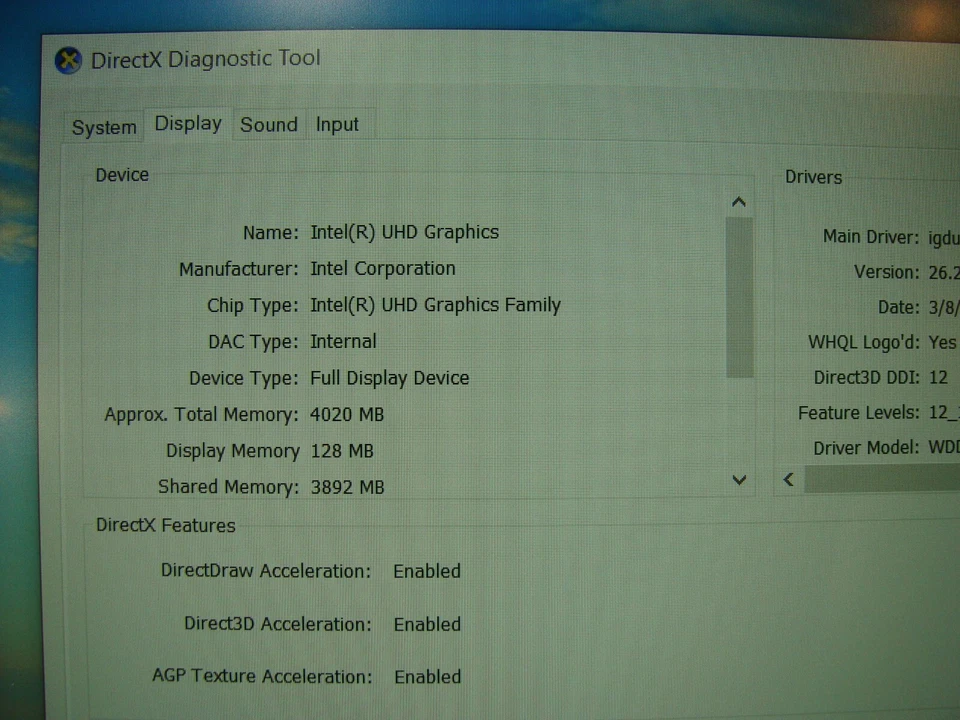This screenshot has height=720, width=960.
Task: Select the Chip Type value Intel(R) UHD Graphics Family
Action: [x=436, y=305]
